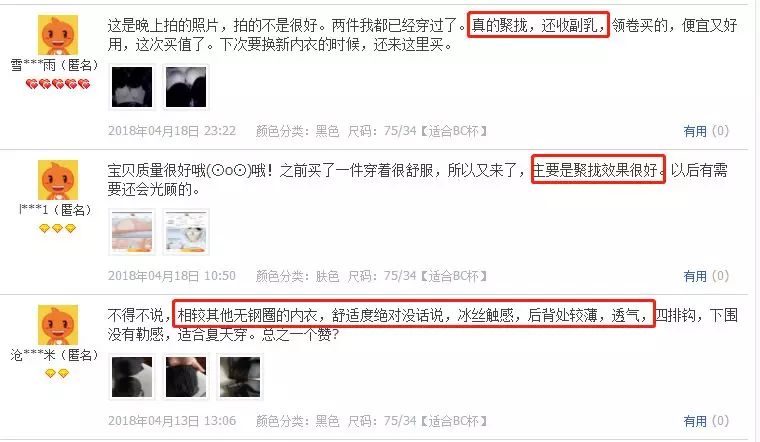This screenshot has height=442, width=760.
Task: Click highlighted text 真的聚拢，还收副乳
Action: coord(538,25)
